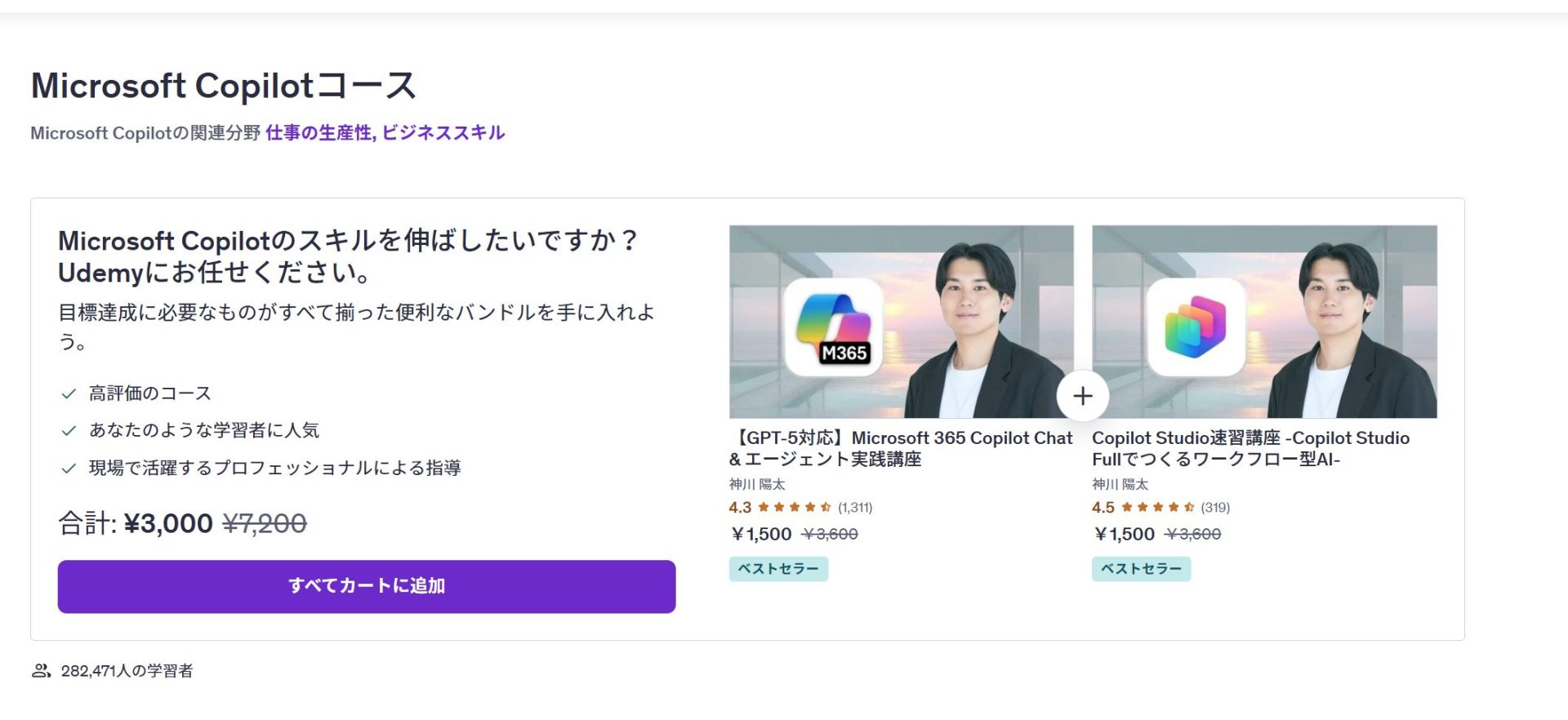Click the 合計: ¥3,000 total price

(x=136, y=523)
